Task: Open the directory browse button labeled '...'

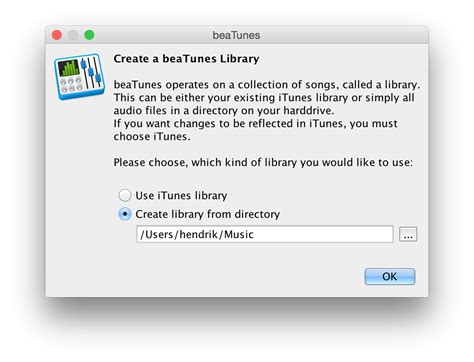Action: tap(408, 234)
